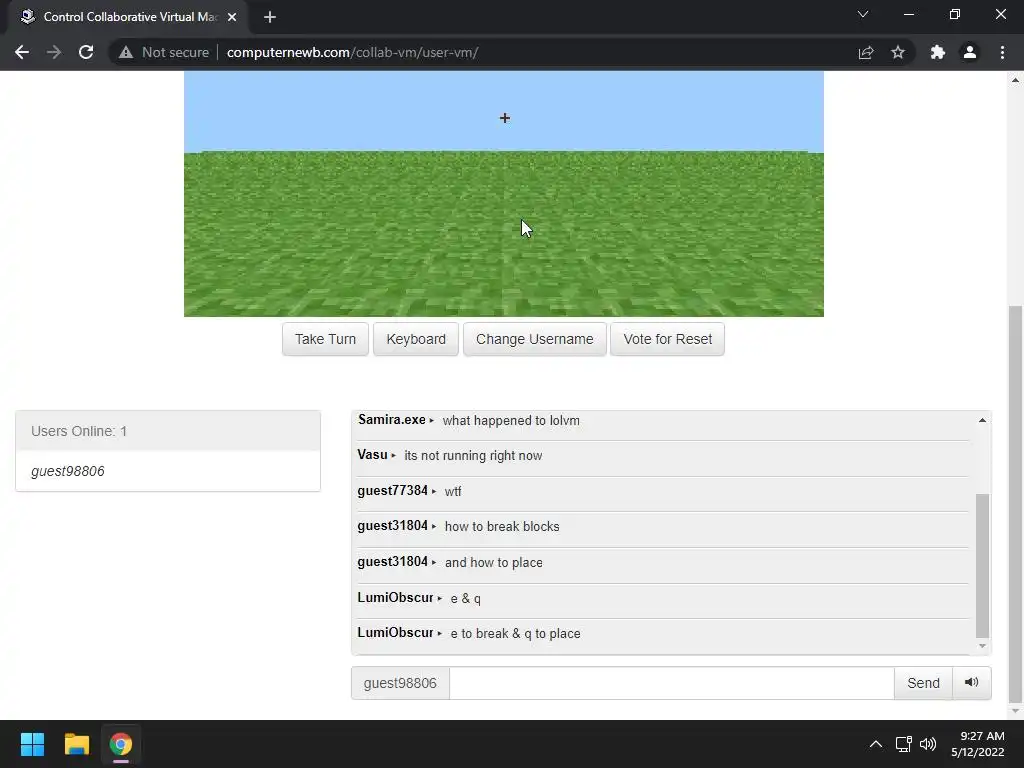This screenshot has width=1024, height=768.
Task: Click message 'its not running right now'
Action: tap(473, 456)
